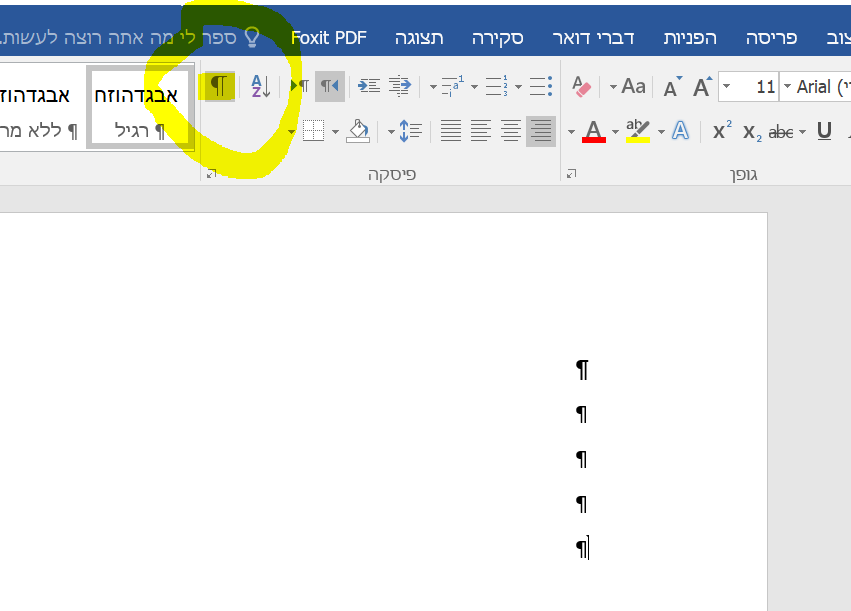Click the text effects outlined A icon

coord(681,131)
